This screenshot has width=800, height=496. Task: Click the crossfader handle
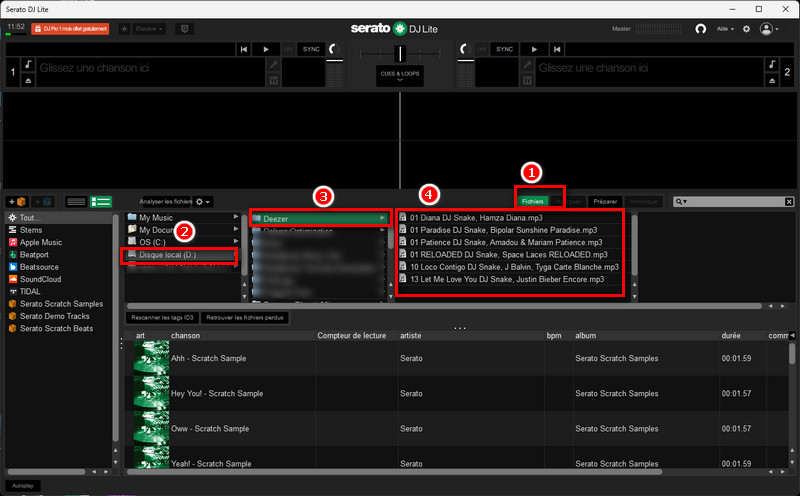click(x=401, y=53)
